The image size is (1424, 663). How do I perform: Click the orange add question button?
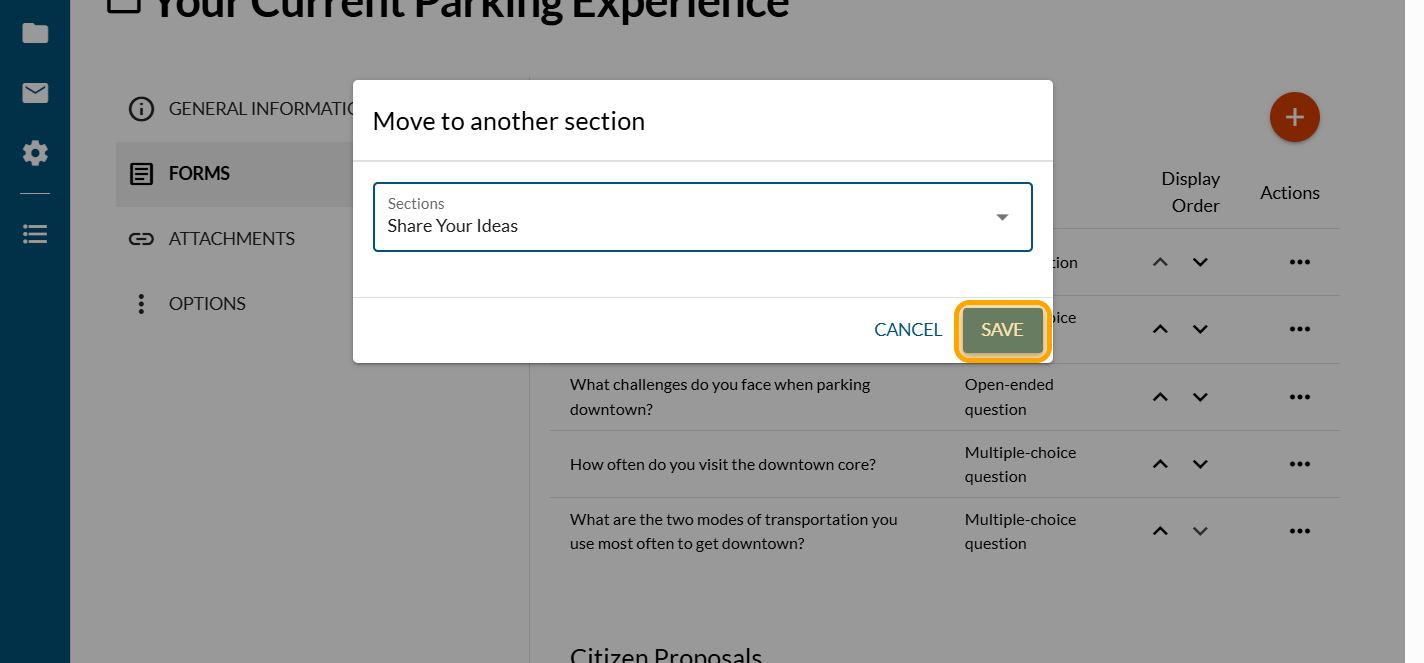(x=1294, y=118)
